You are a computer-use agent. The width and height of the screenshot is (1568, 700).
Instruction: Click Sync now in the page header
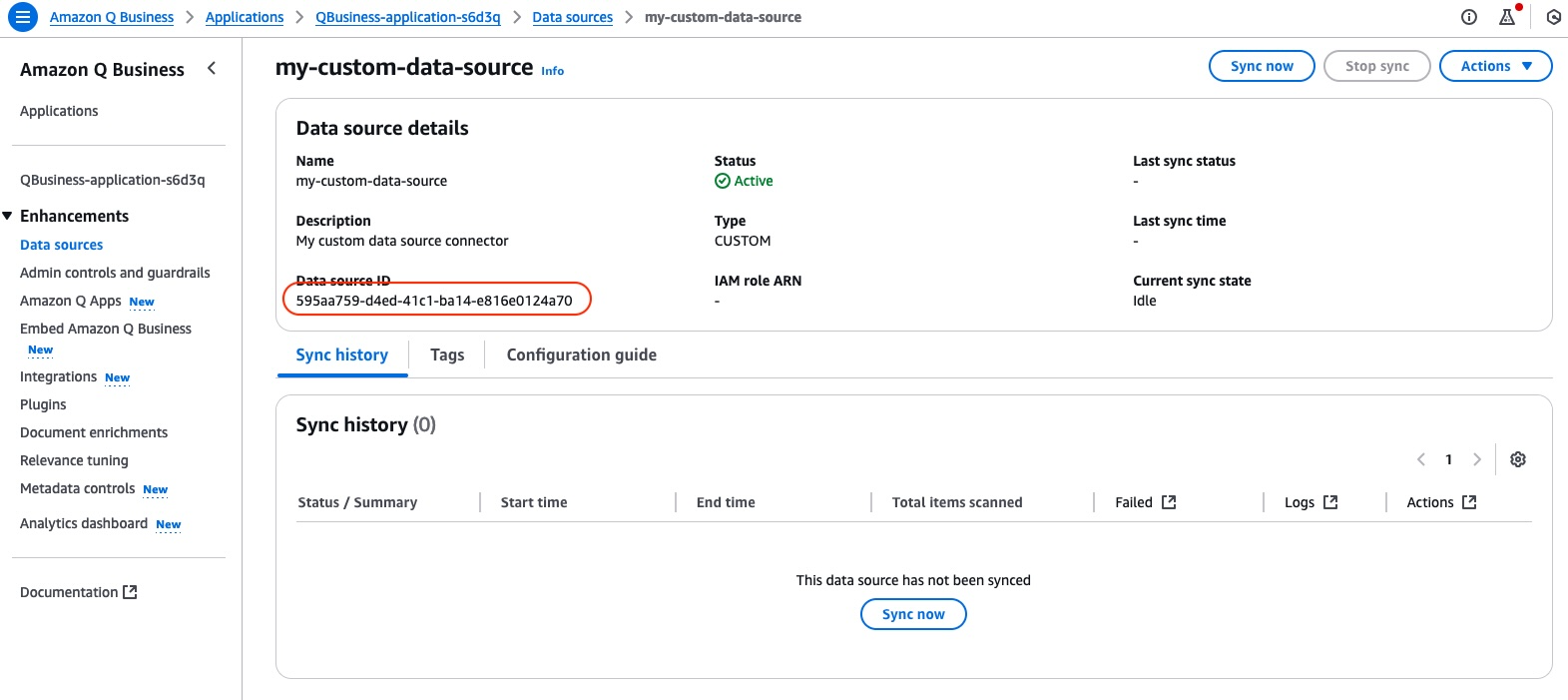pos(1262,66)
